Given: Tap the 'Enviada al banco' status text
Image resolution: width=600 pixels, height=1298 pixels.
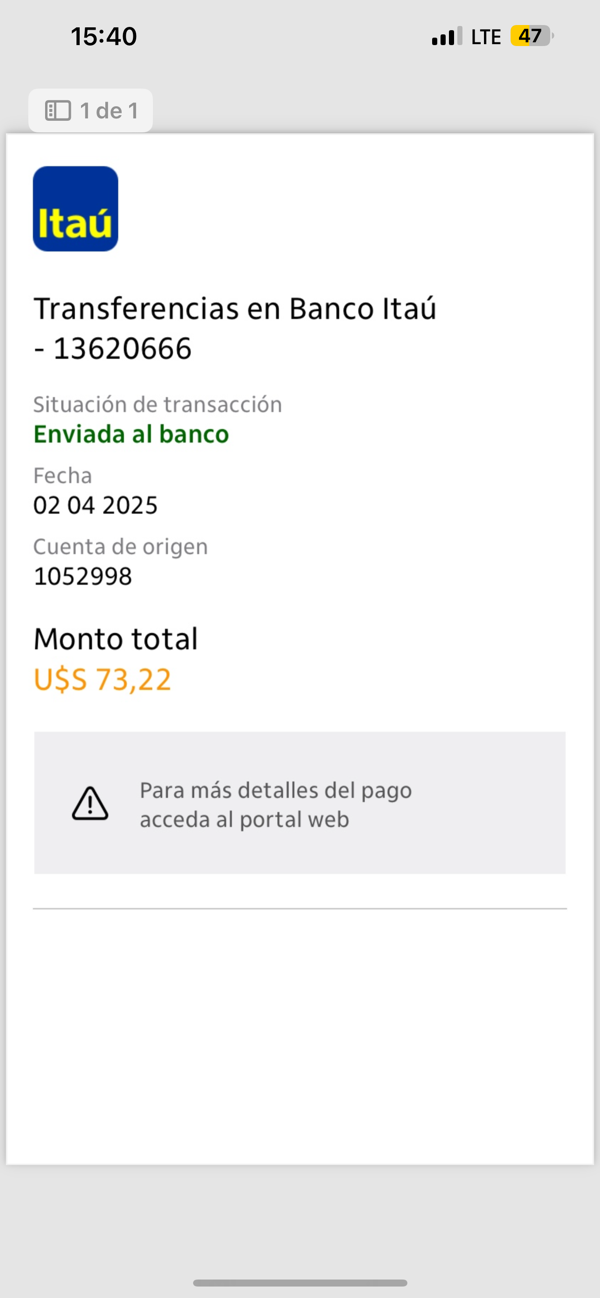Looking at the screenshot, I should pos(131,434).
